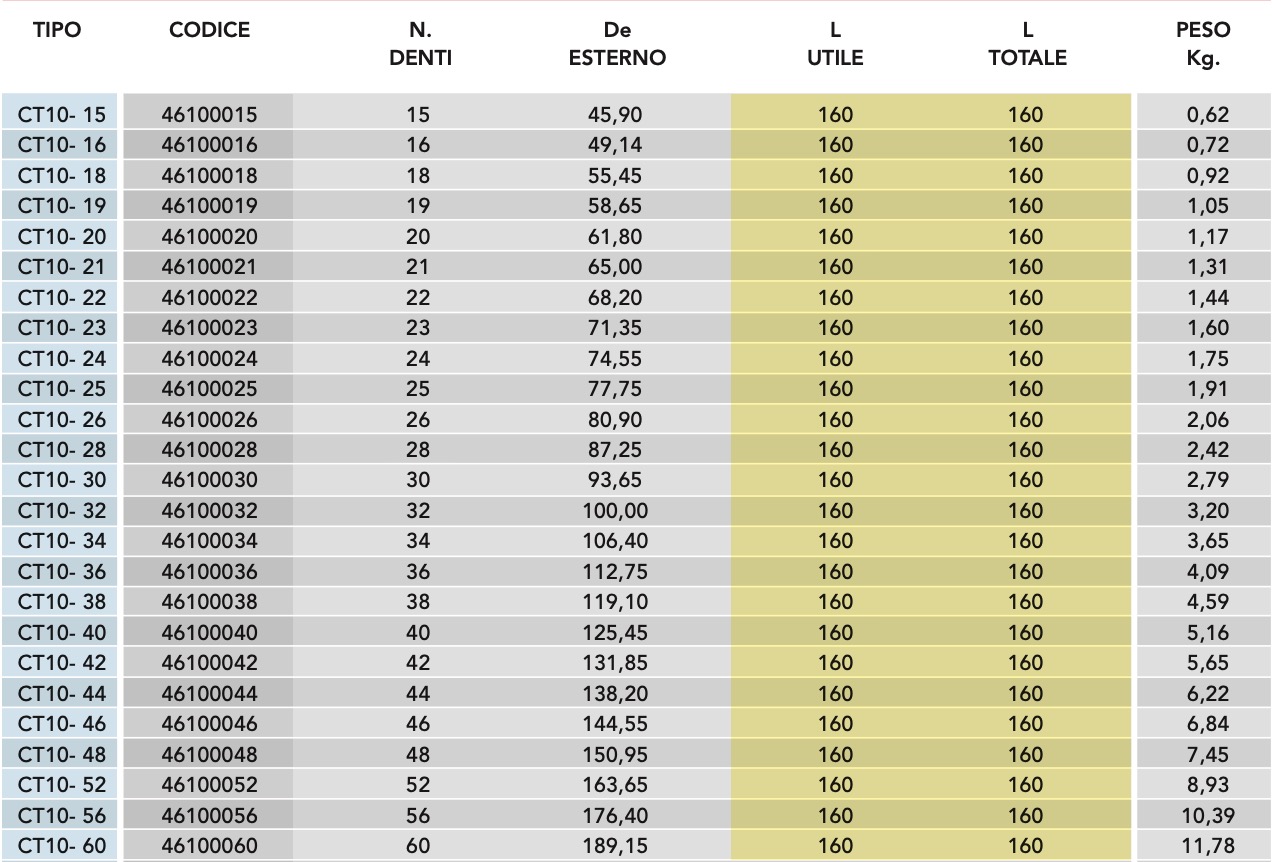The height and width of the screenshot is (862, 1272).
Task: Select the weight value 0,62
Action: pyautogui.click(x=1208, y=115)
